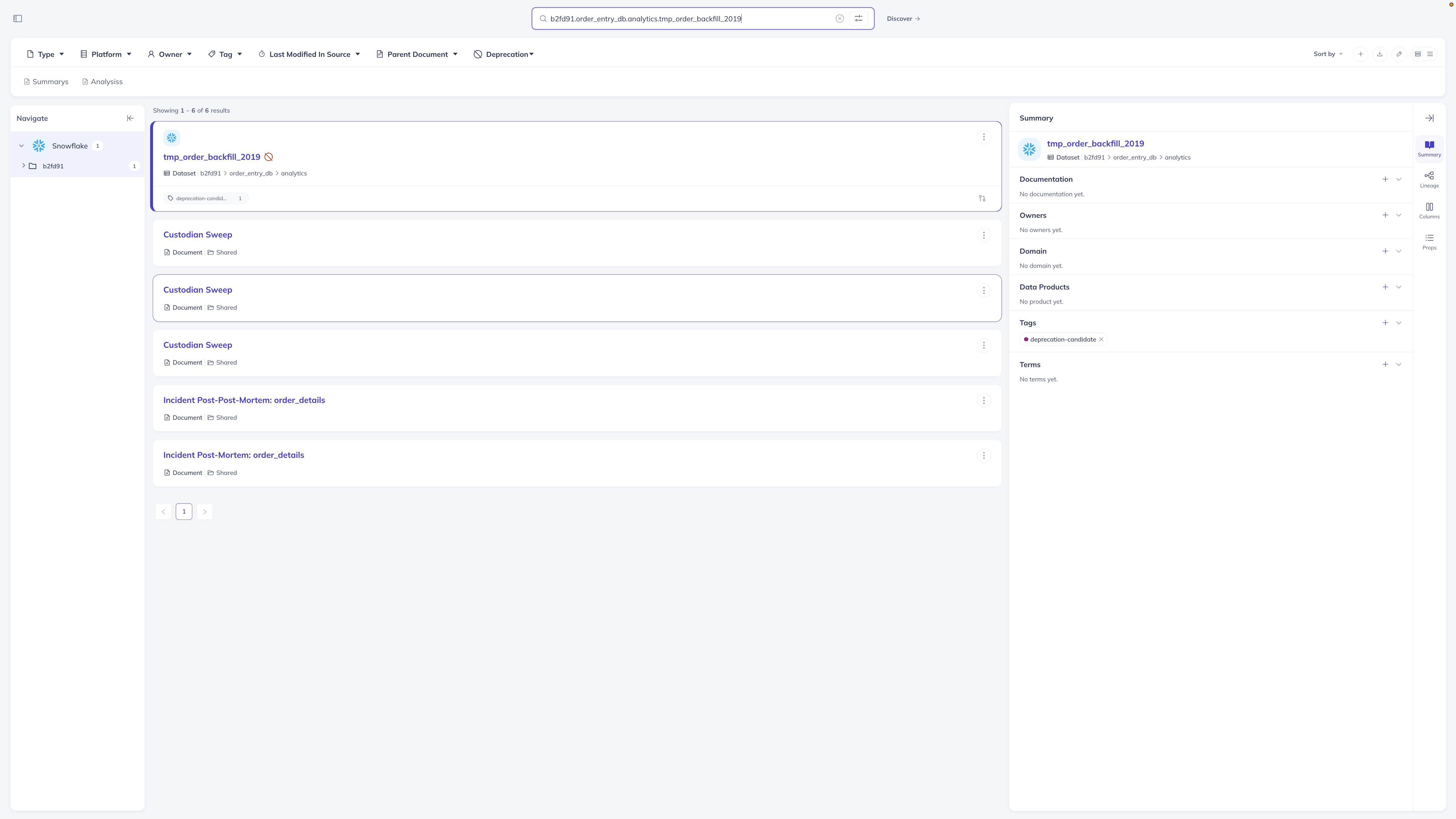Remove the deprecation-candidate tag
Viewport: 1456px width, 819px height.
click(1101, 340)
